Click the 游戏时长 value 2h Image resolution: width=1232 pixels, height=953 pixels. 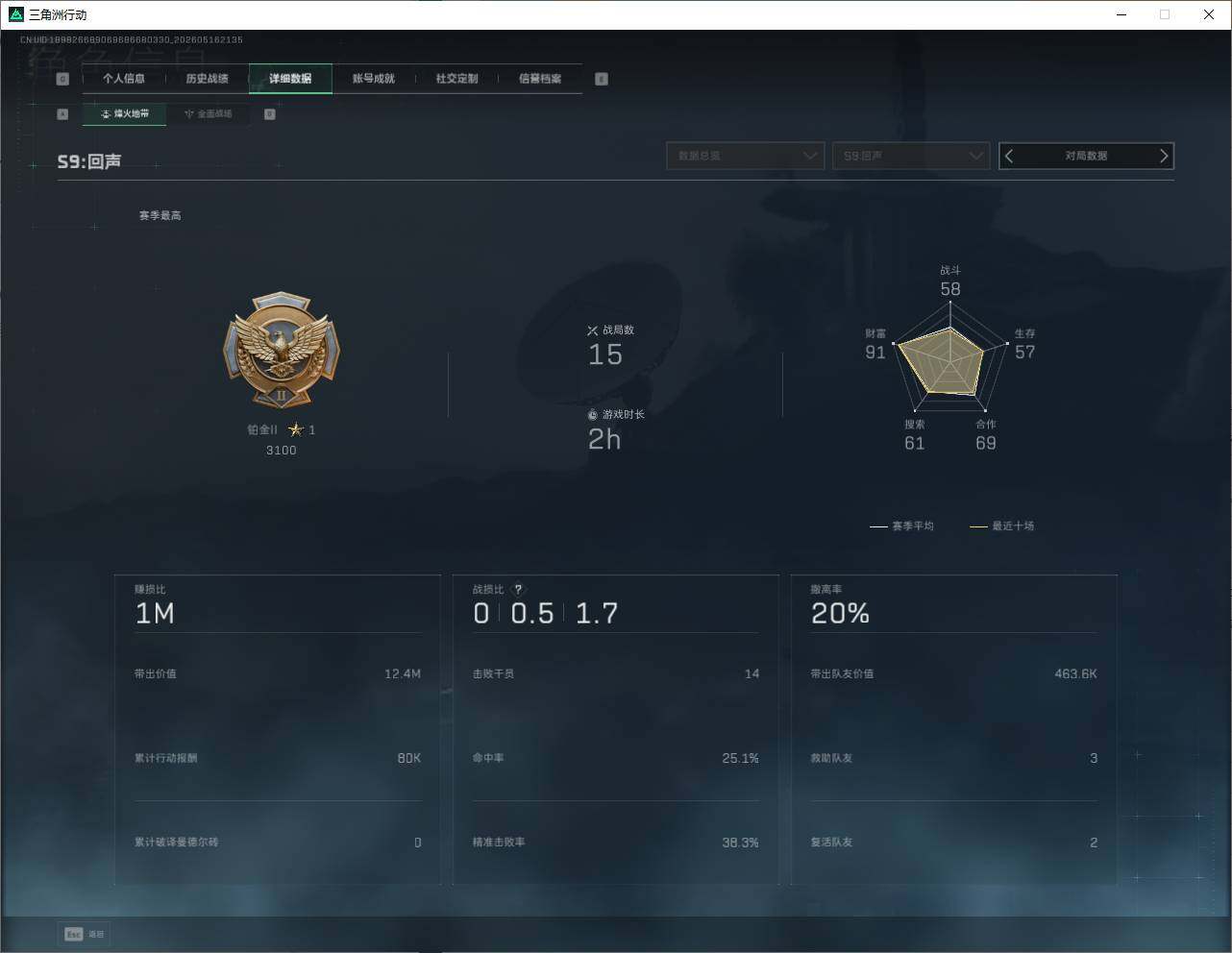[x=604, y=440]
